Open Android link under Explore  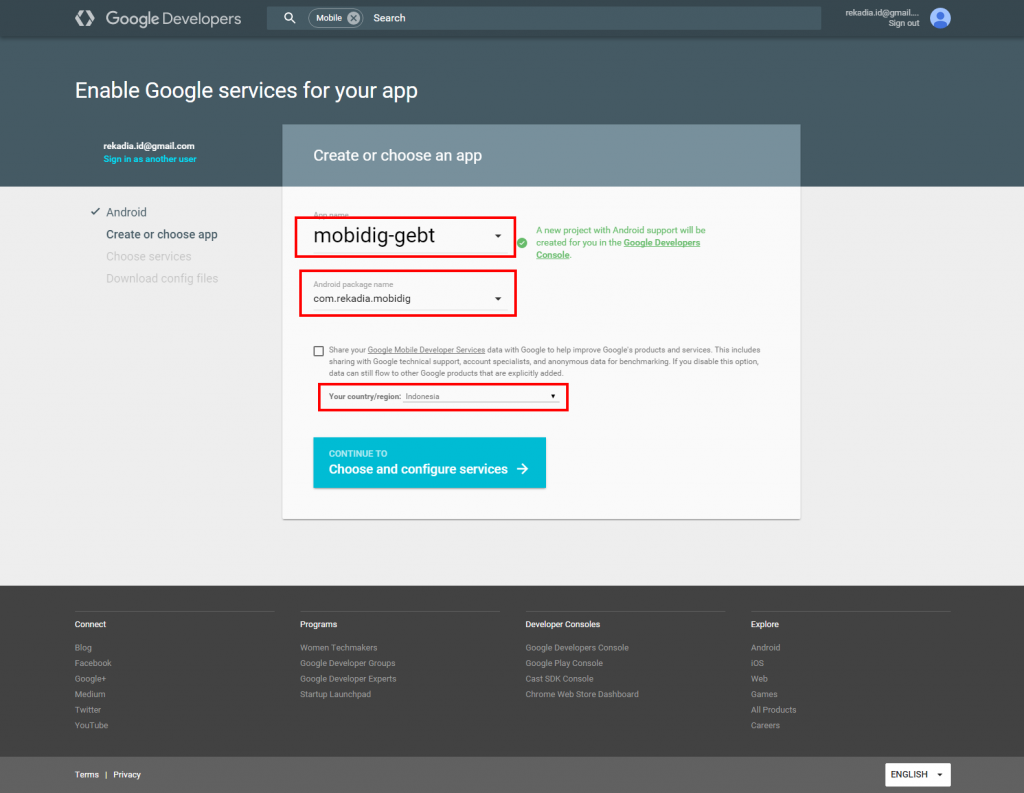point(765,648)
